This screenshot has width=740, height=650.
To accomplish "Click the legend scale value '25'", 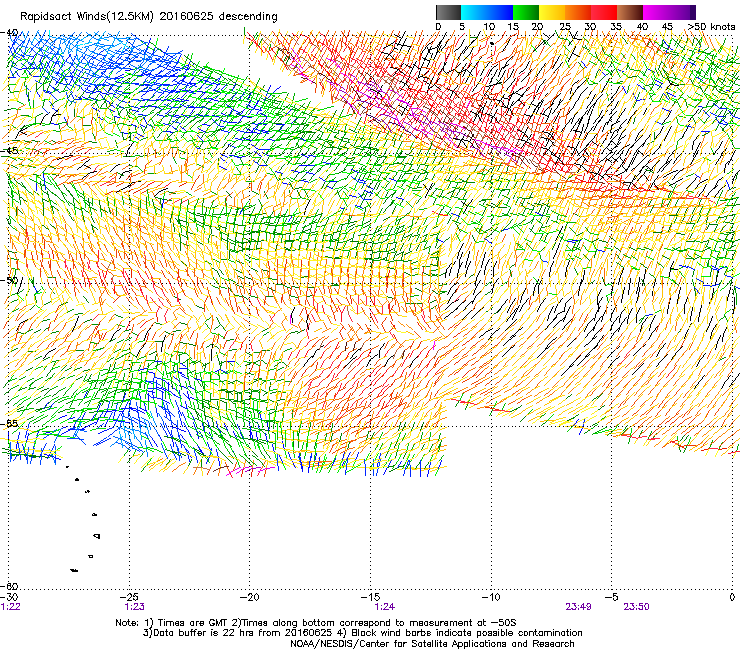I will 565,27.
